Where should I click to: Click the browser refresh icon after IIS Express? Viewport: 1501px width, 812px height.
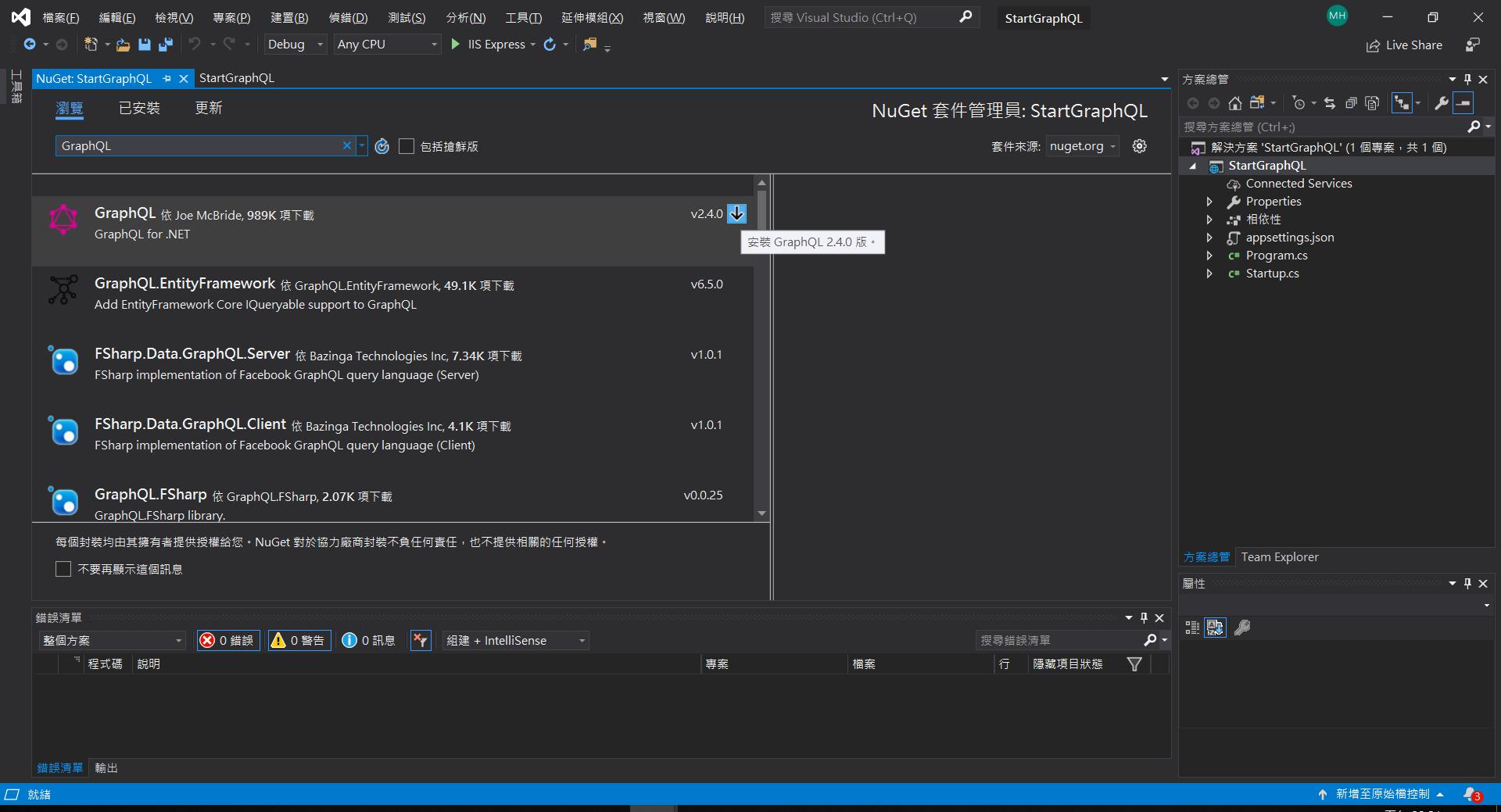(550, 45)
